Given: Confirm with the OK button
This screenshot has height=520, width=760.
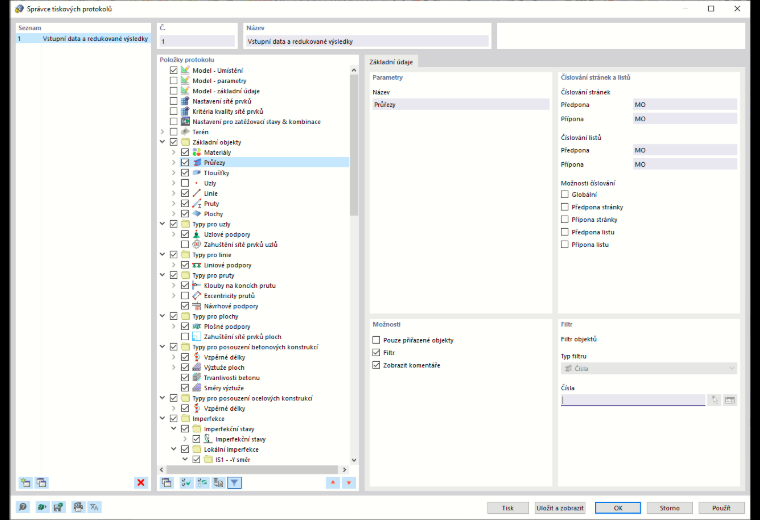Looking at the screenshot, I should click(618, 508).
